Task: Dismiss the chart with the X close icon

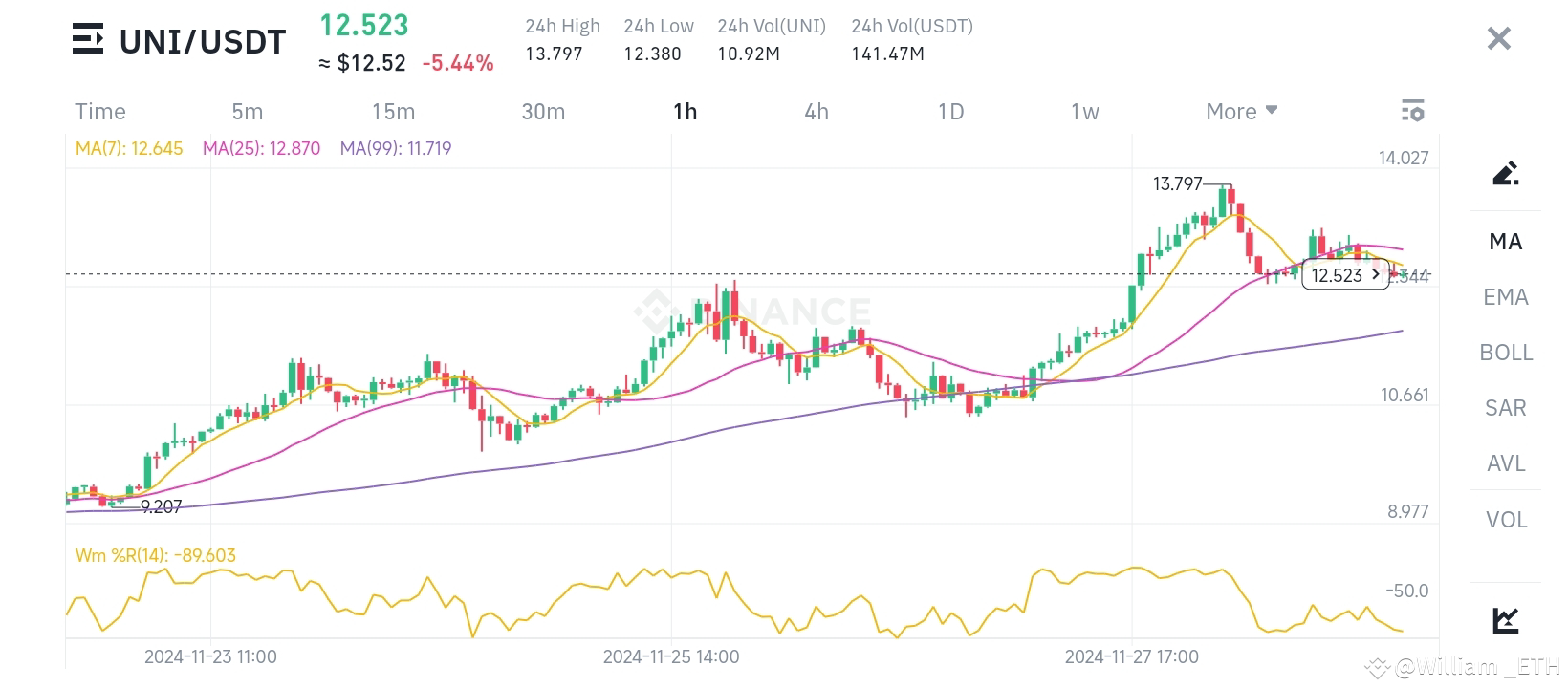Action: (x=1498, y=38)
